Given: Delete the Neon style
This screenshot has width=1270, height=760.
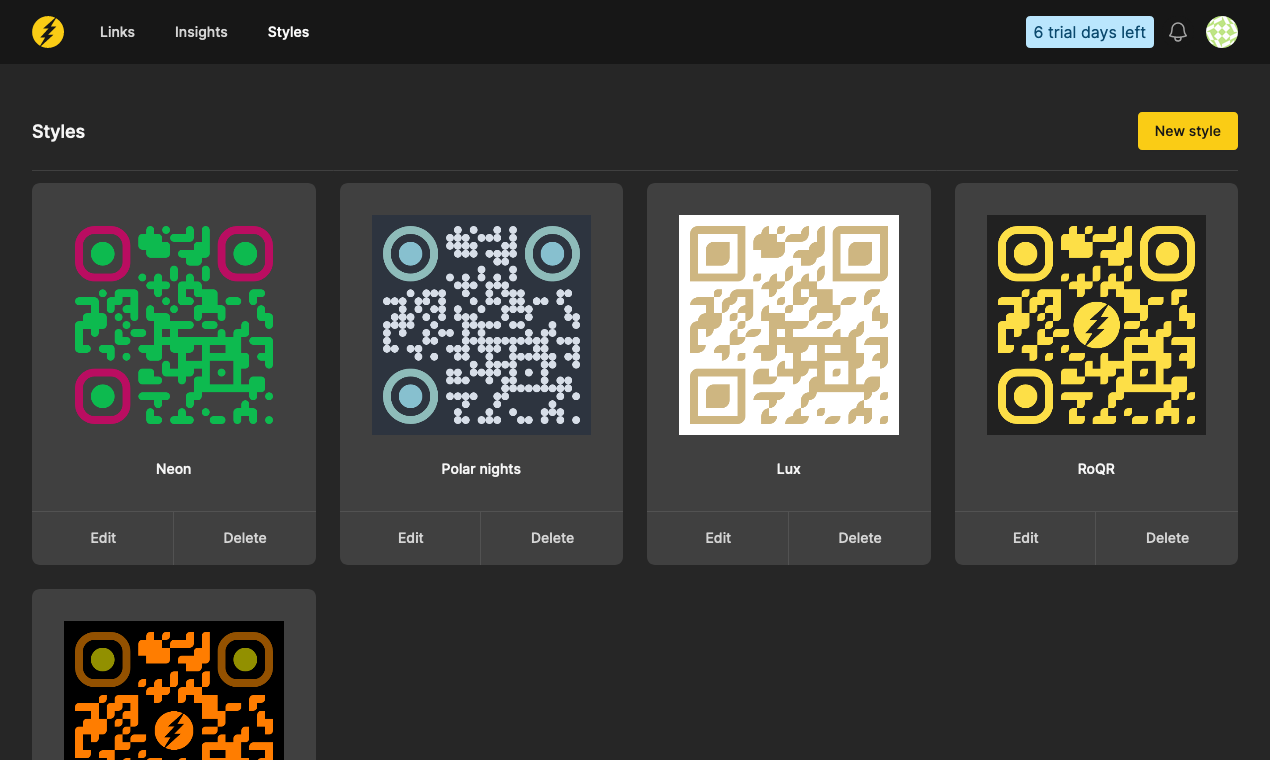Looking at the screenshot, I should tap(245, 538).
